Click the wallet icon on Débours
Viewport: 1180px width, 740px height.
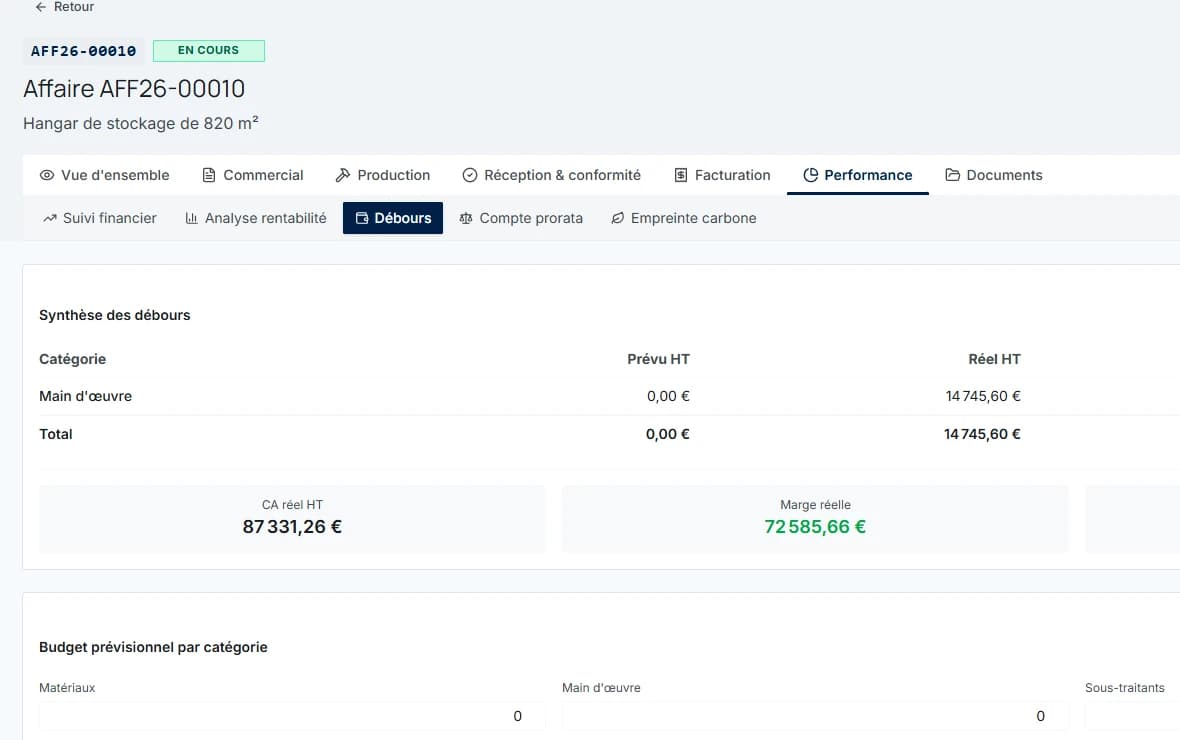362,218
